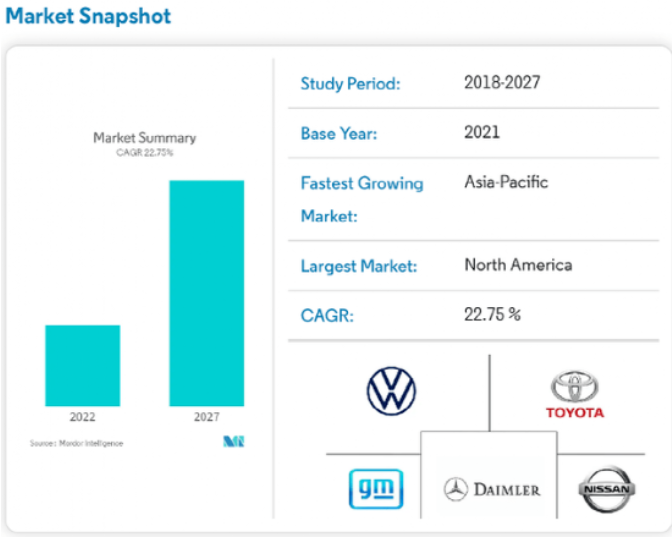
Task: Click the Asia-Pacific value
Action: [506, 182]
